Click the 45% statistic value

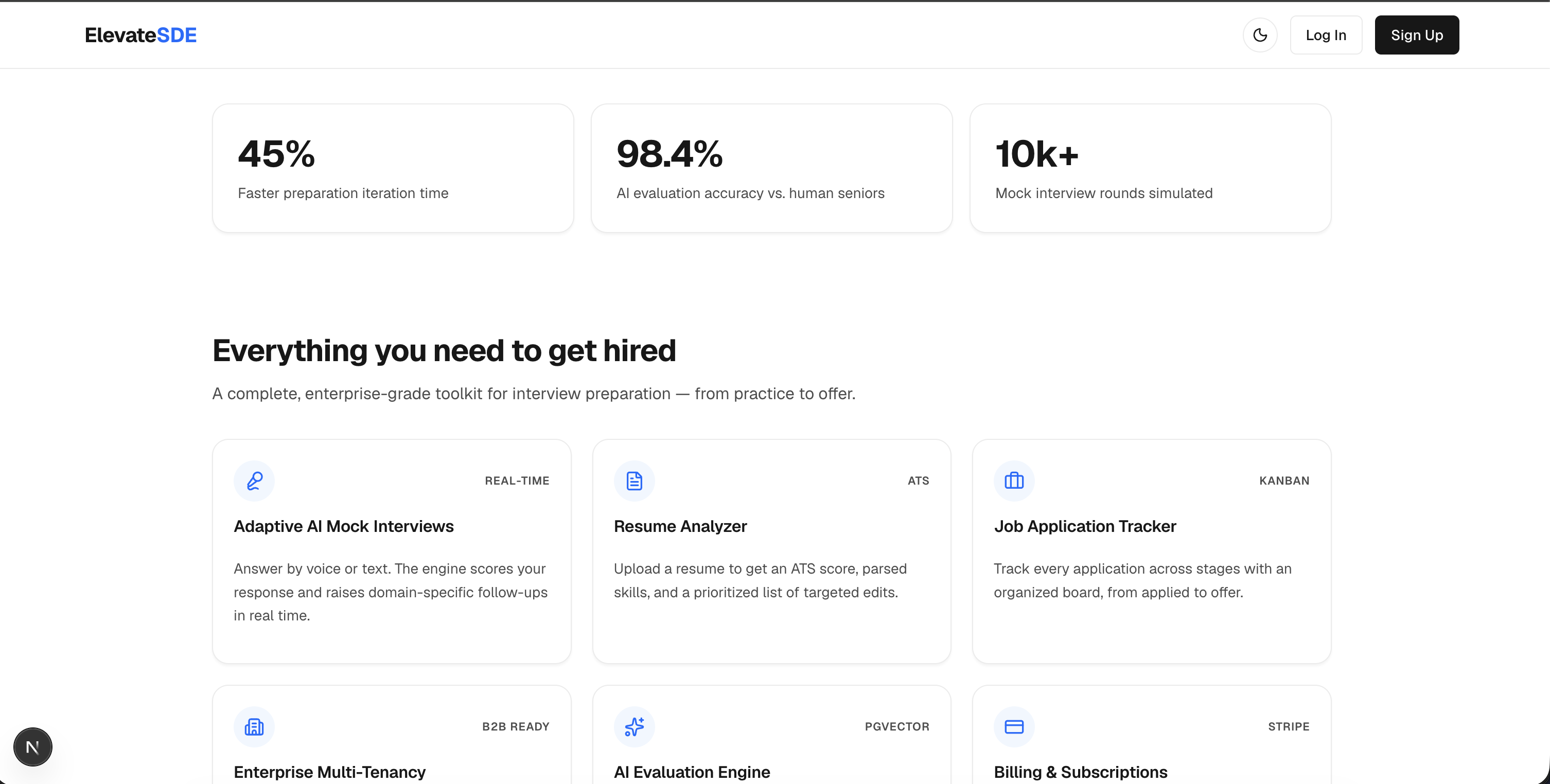coord(276,154)
